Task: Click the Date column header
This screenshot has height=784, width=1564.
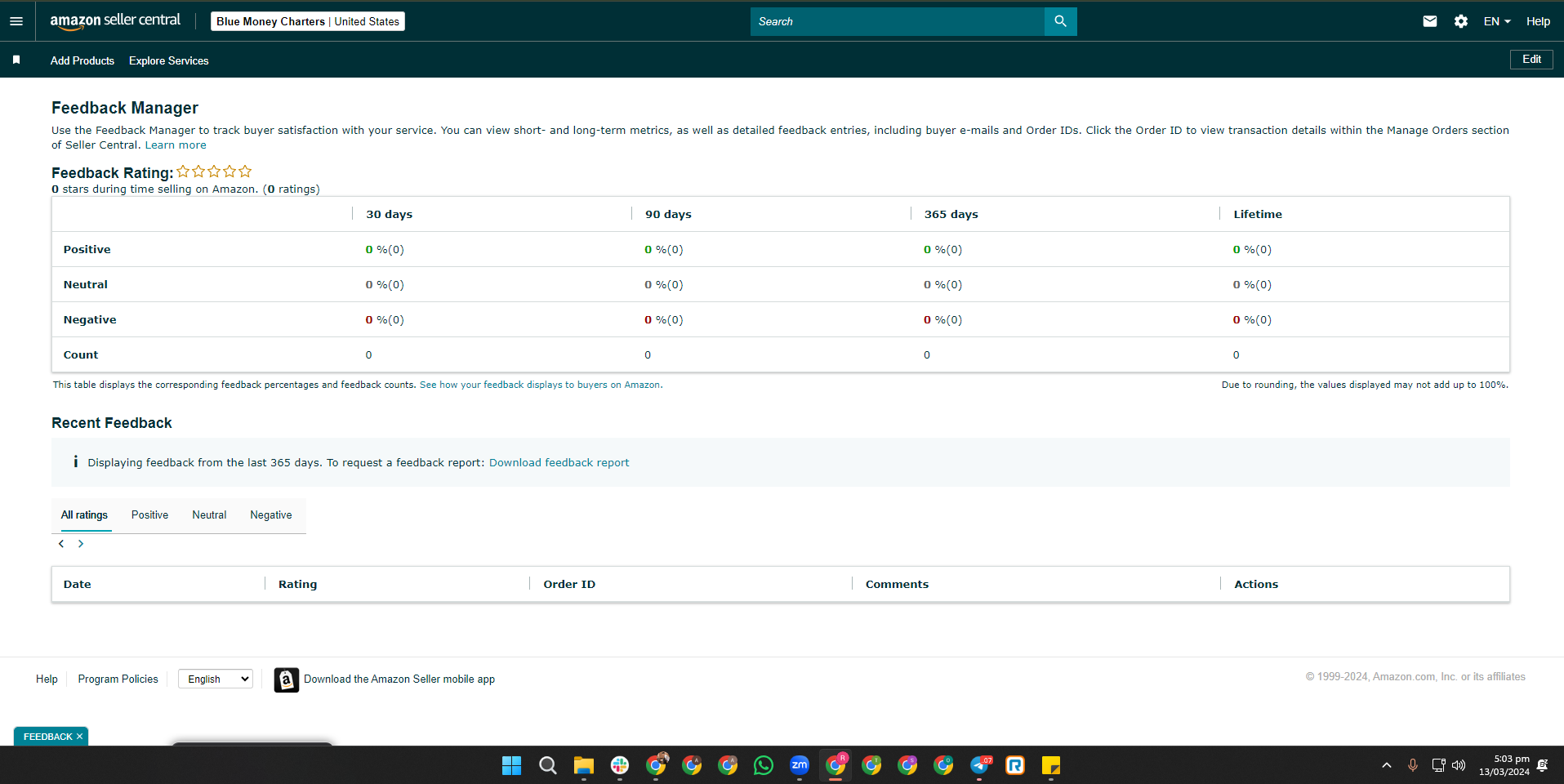Action: [x=78, y=584]
